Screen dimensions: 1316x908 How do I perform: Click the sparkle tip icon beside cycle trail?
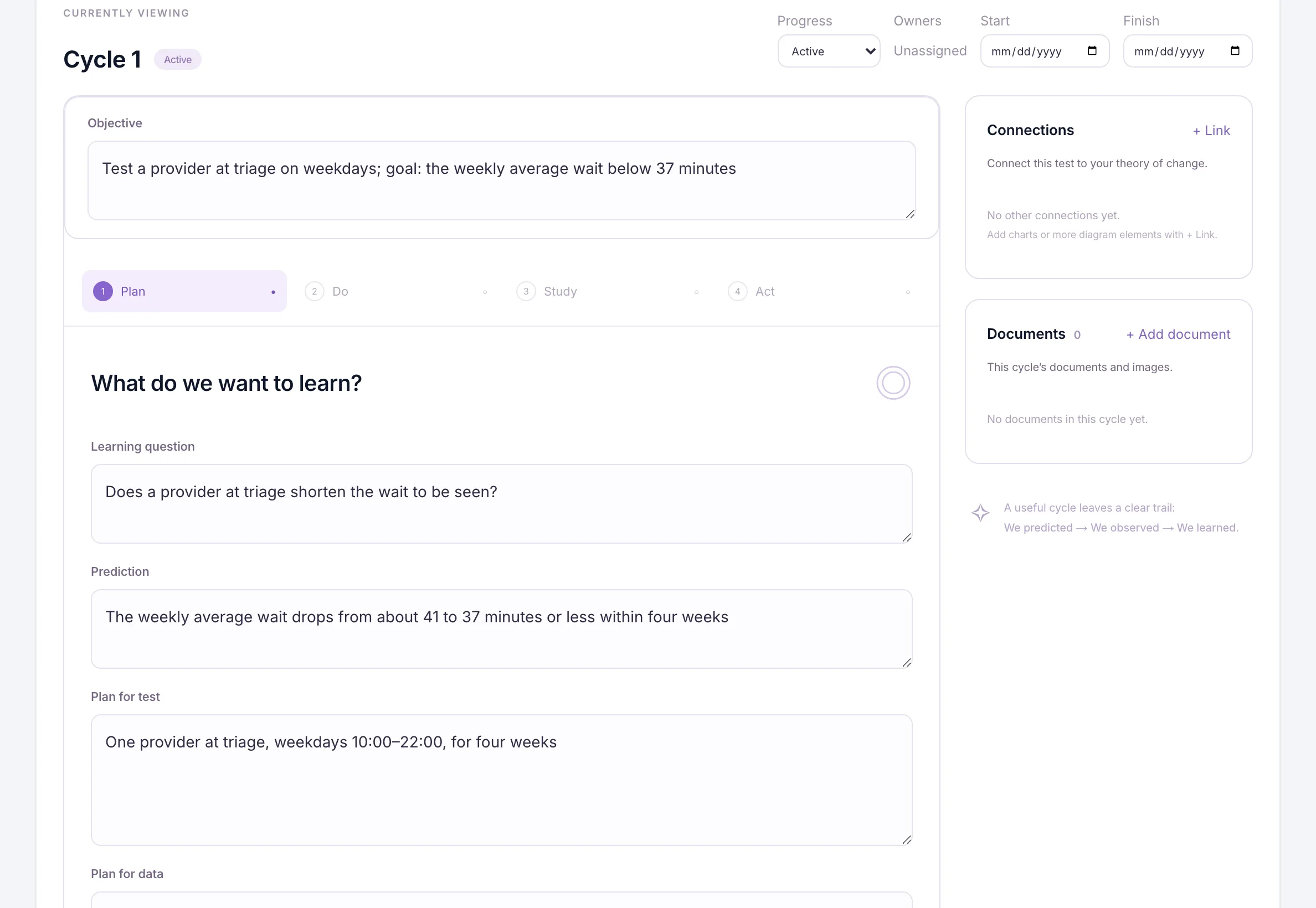[x=980, y=513]
